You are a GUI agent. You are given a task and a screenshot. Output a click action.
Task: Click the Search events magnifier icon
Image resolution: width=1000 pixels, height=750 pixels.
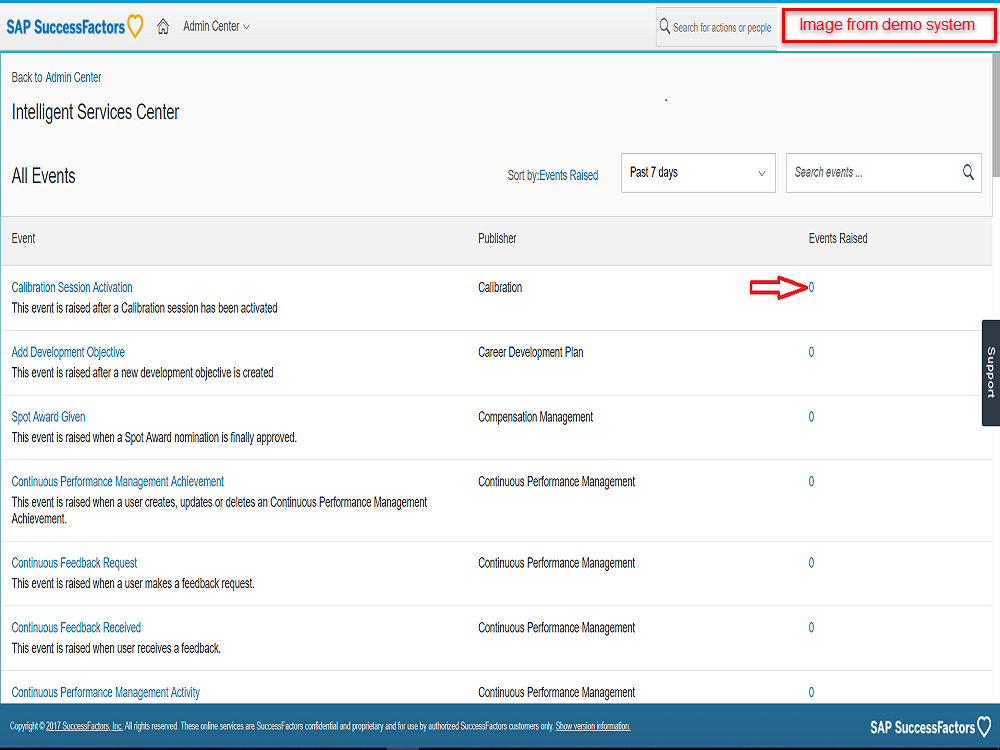pyautogui.click(x=968, y=172)
